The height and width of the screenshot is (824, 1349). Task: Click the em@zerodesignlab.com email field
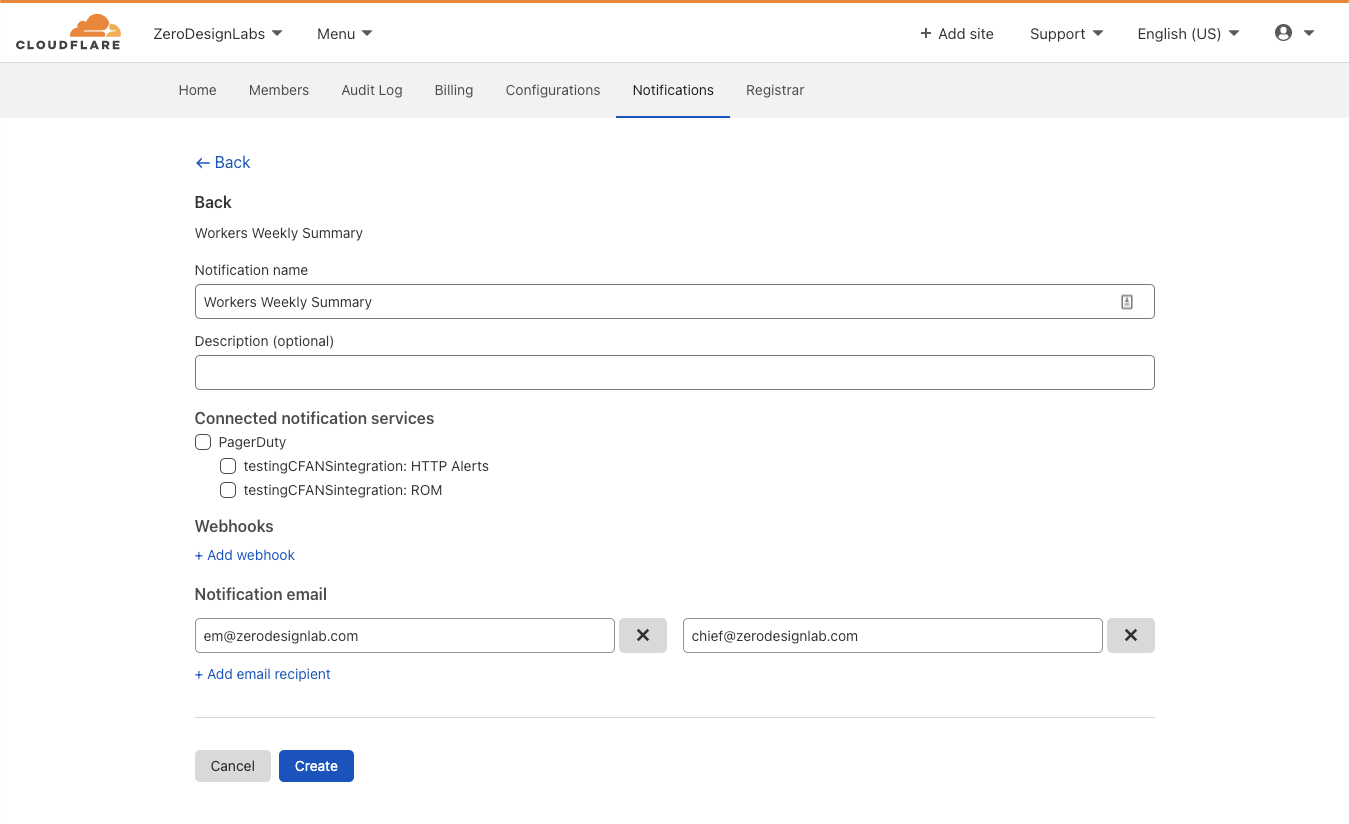(x=405, y=636)
